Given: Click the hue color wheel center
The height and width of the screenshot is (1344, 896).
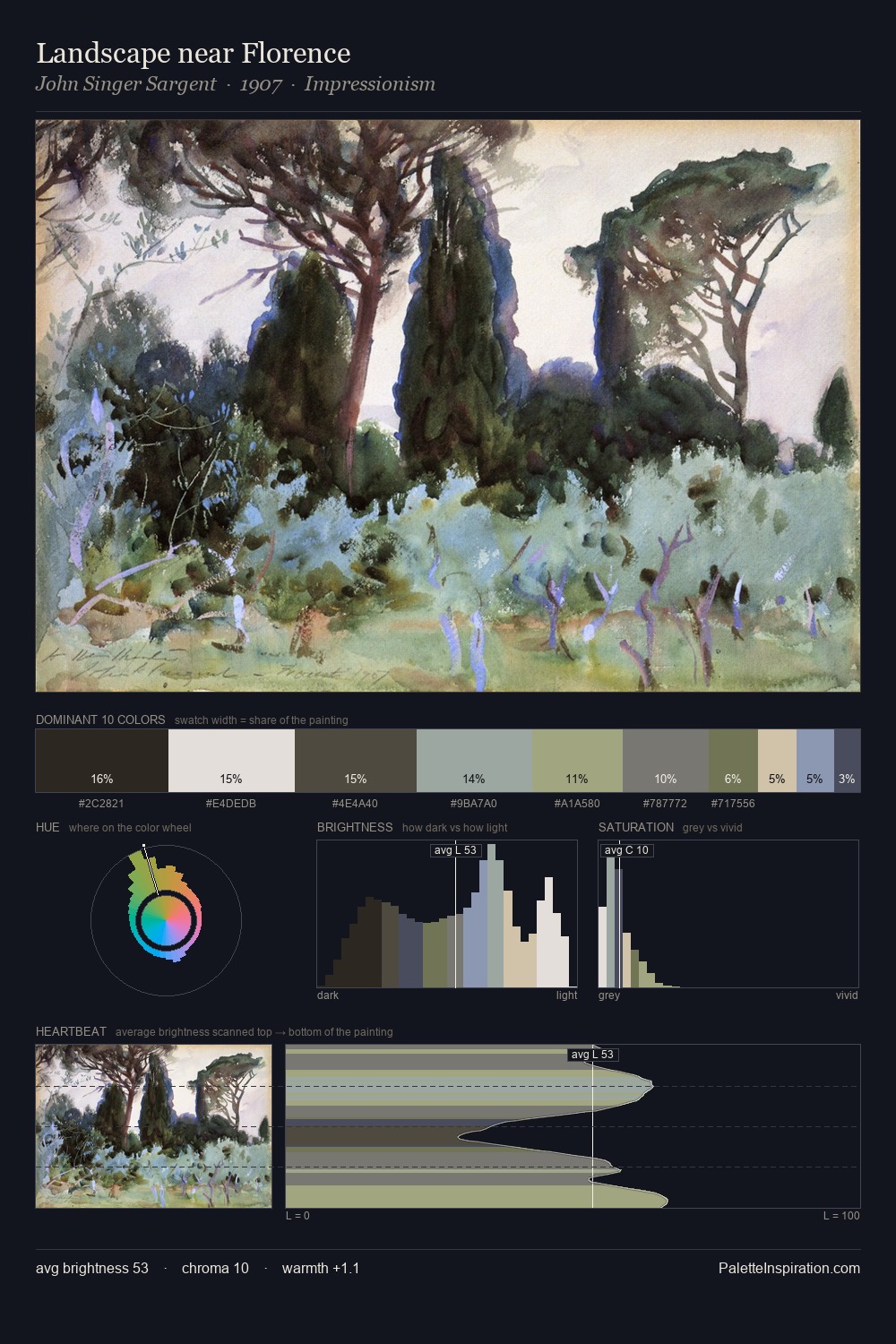Looking at the screenshot, I should (166, 919).
